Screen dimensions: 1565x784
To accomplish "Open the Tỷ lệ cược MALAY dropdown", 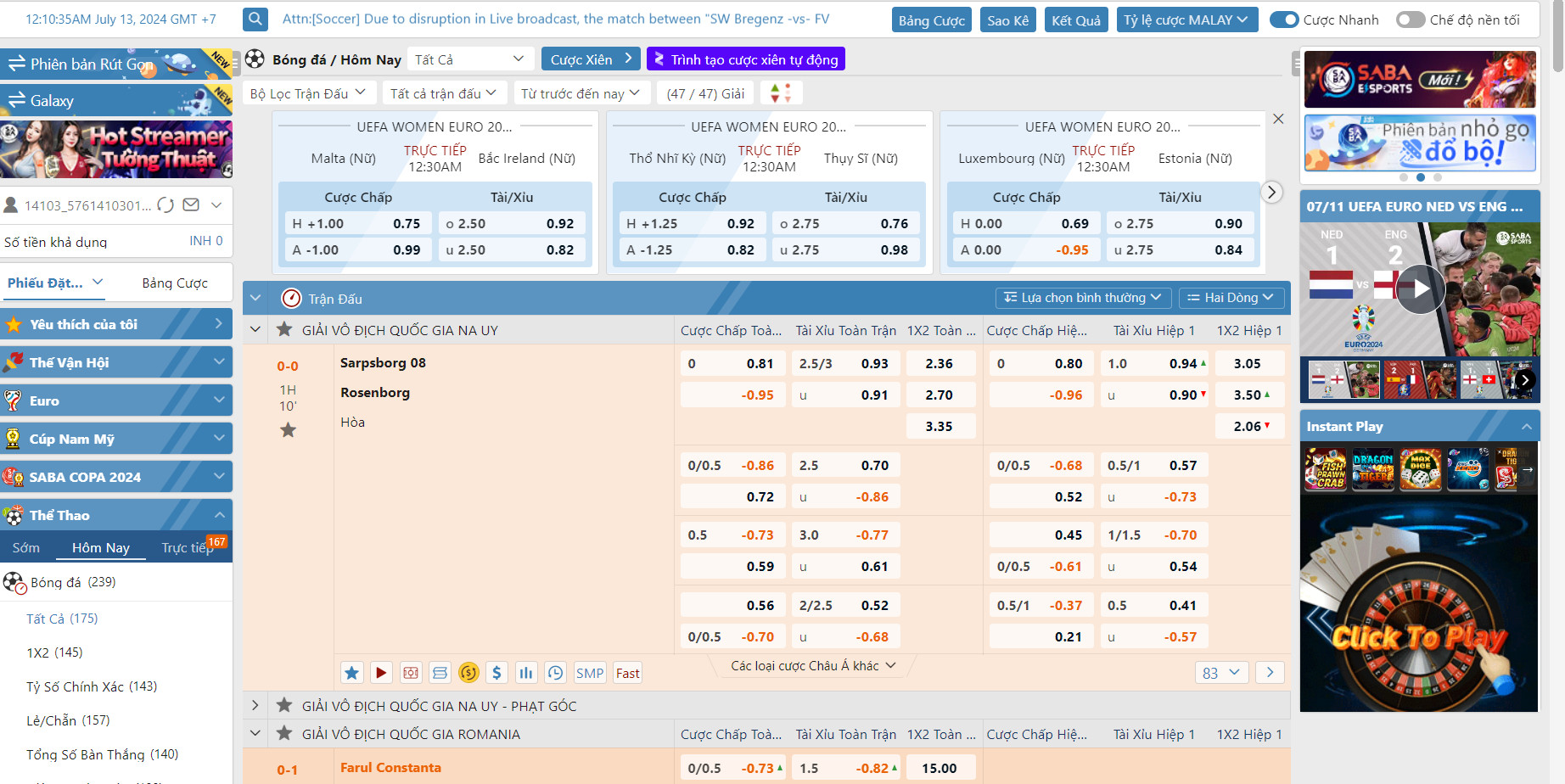I will [1186, 20].
